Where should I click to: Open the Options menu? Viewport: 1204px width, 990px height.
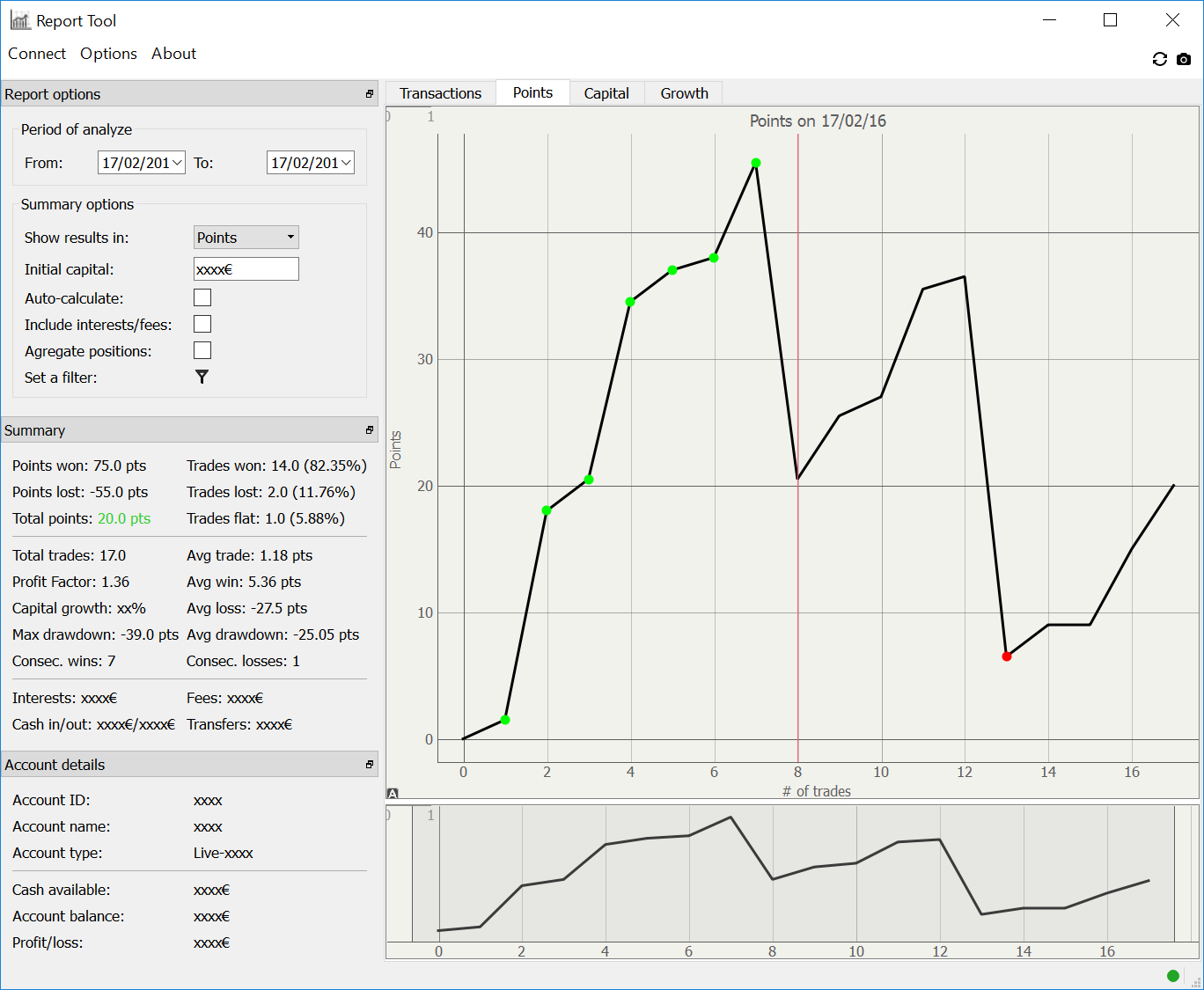pos(108,54)
